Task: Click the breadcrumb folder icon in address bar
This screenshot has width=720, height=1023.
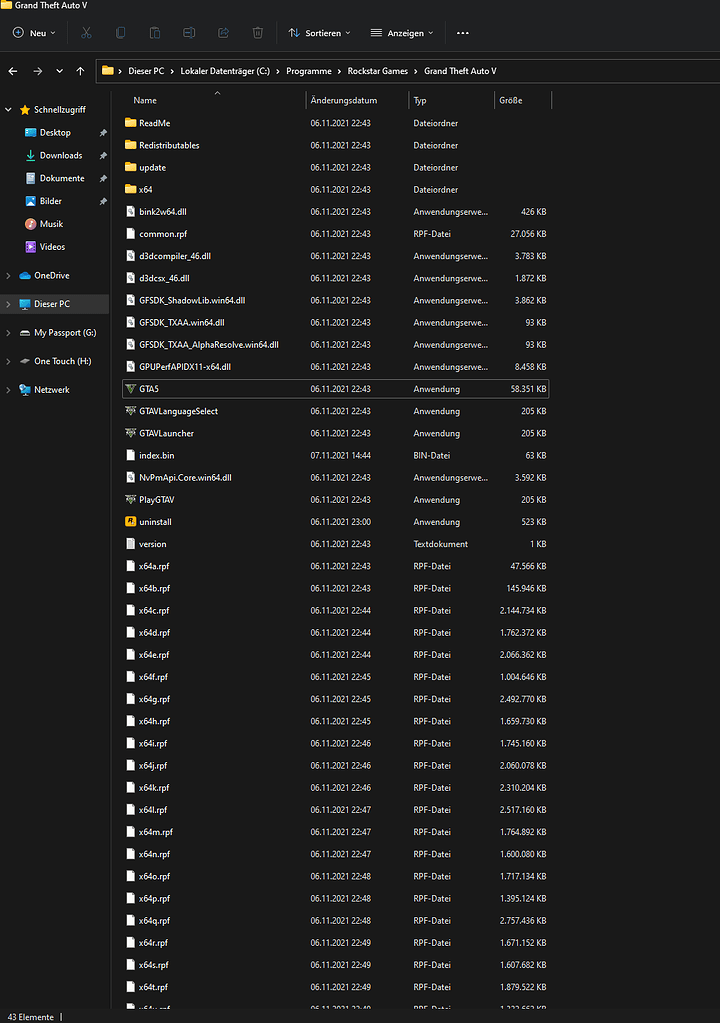Action: (108, 70)
